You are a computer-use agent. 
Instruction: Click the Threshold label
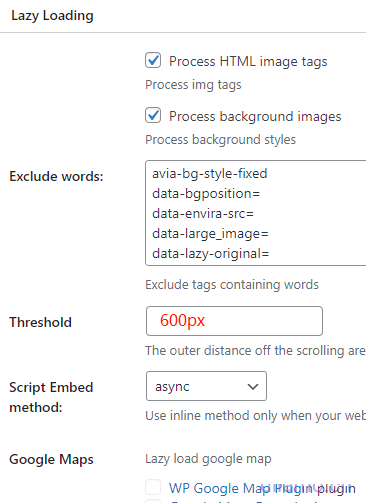coord(40,322)
